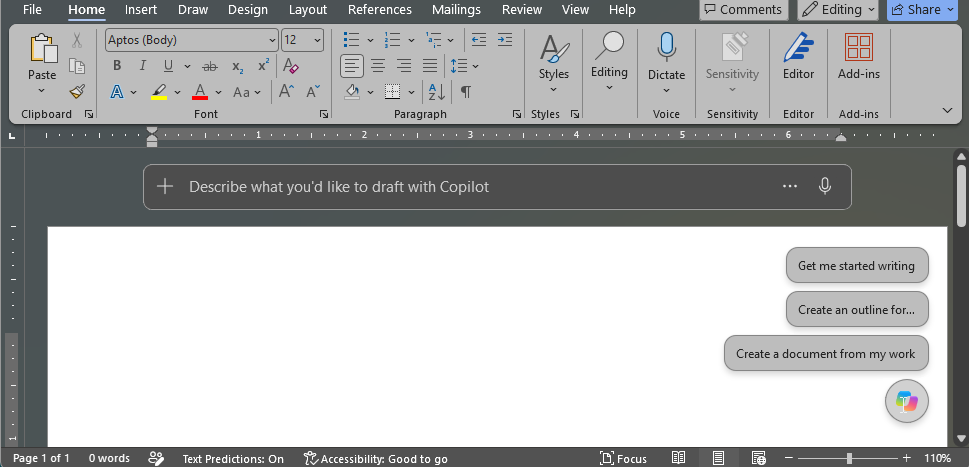Click the Copy icon
This screenshot has width=969, height=467.
77,66
